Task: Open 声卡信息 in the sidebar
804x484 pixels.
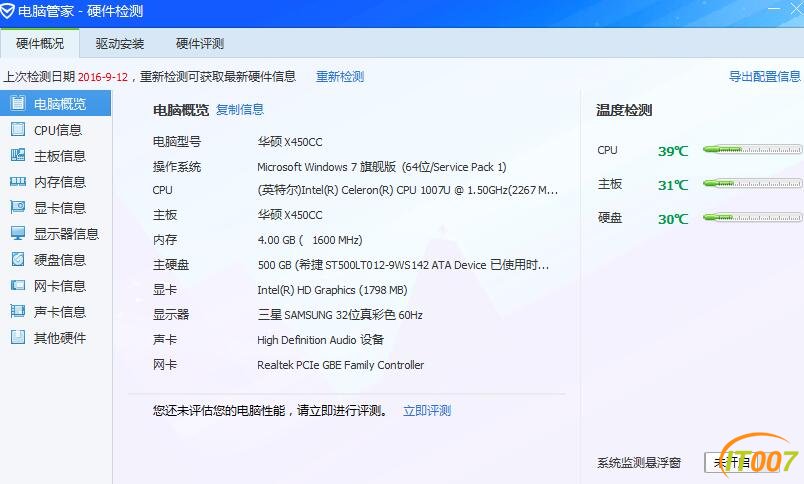Action: pos(55,312)
